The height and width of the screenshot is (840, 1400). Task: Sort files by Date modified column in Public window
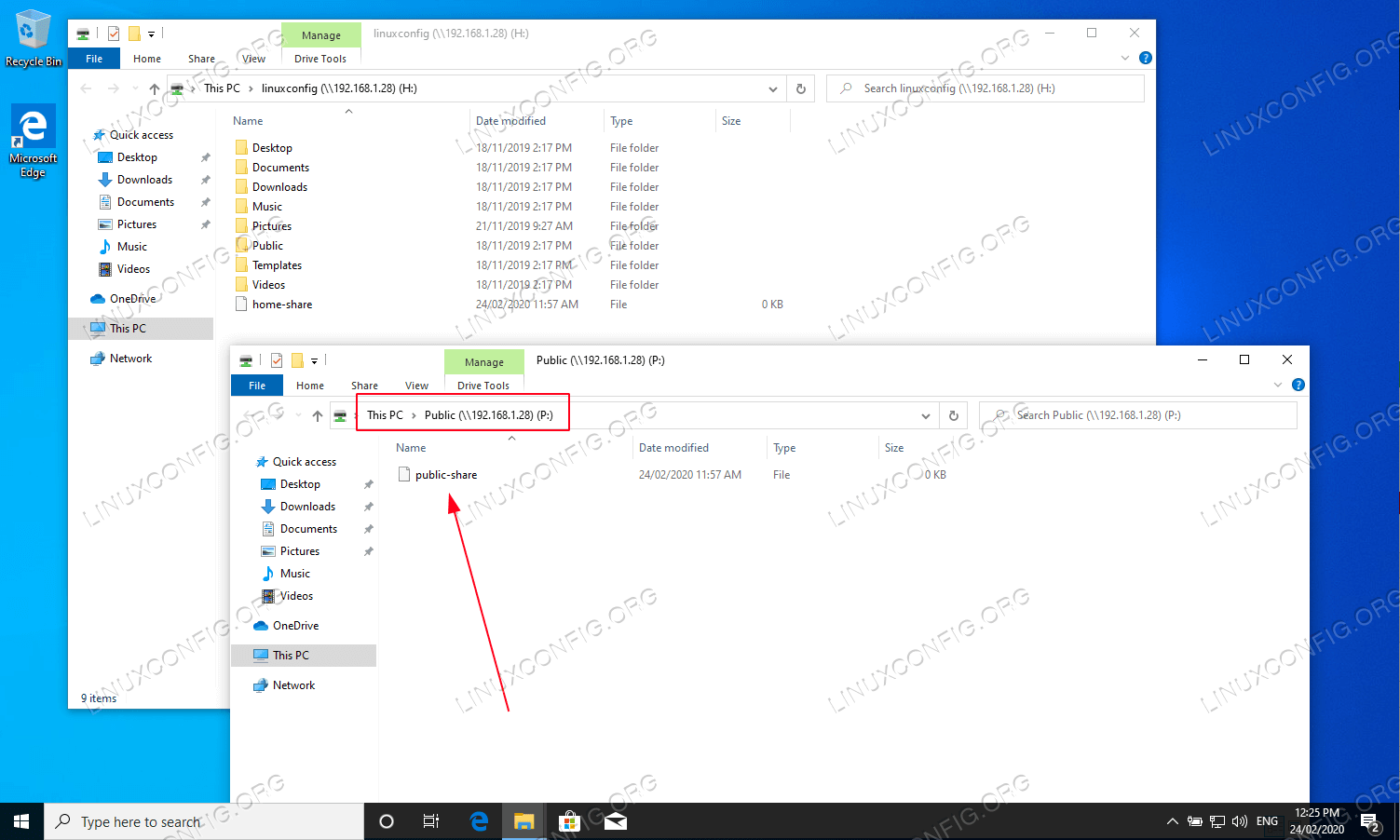pyautogui.click(x=673, y=448)
